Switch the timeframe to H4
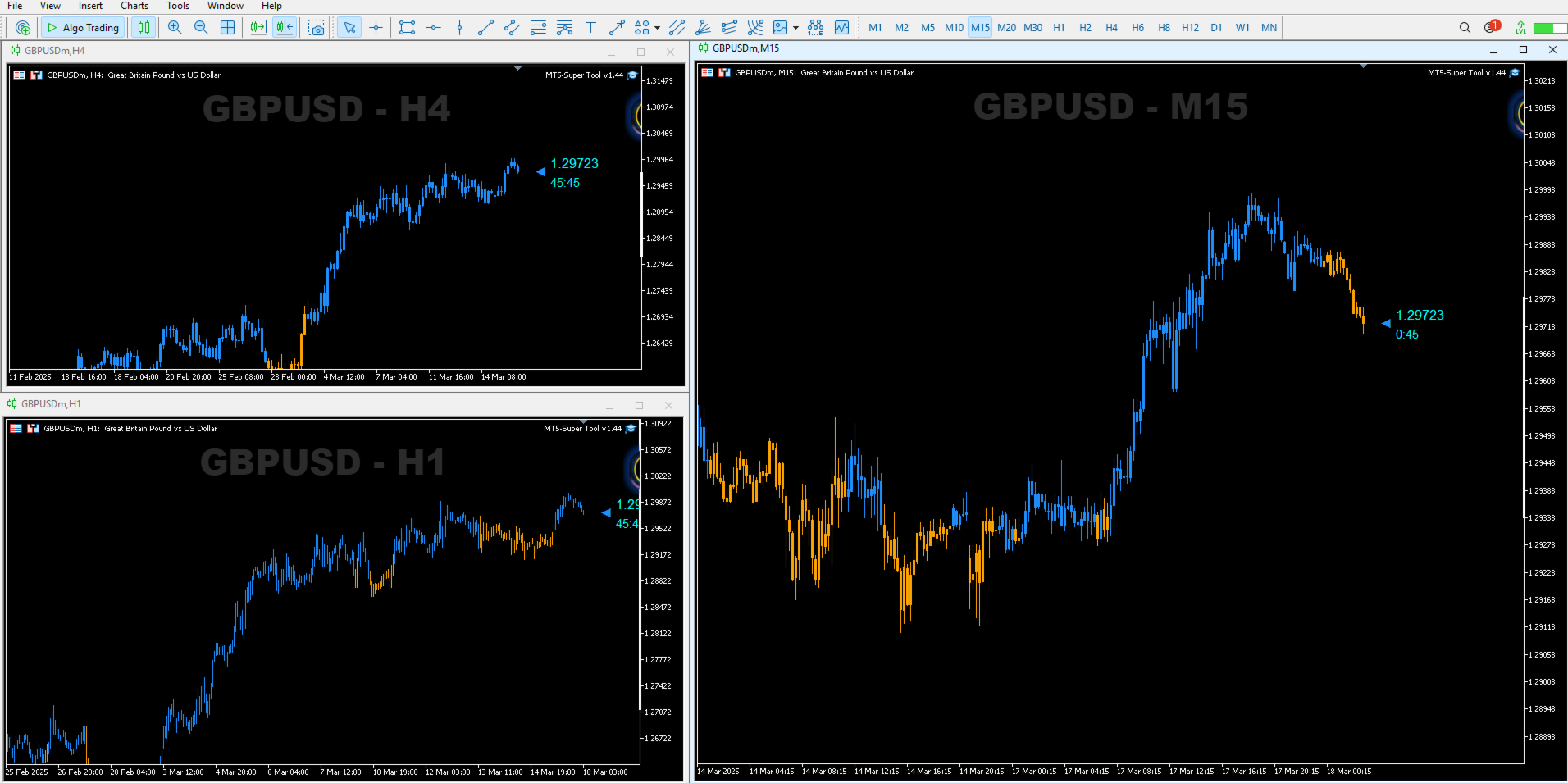1568x783 pixels. coord(1111,27)
